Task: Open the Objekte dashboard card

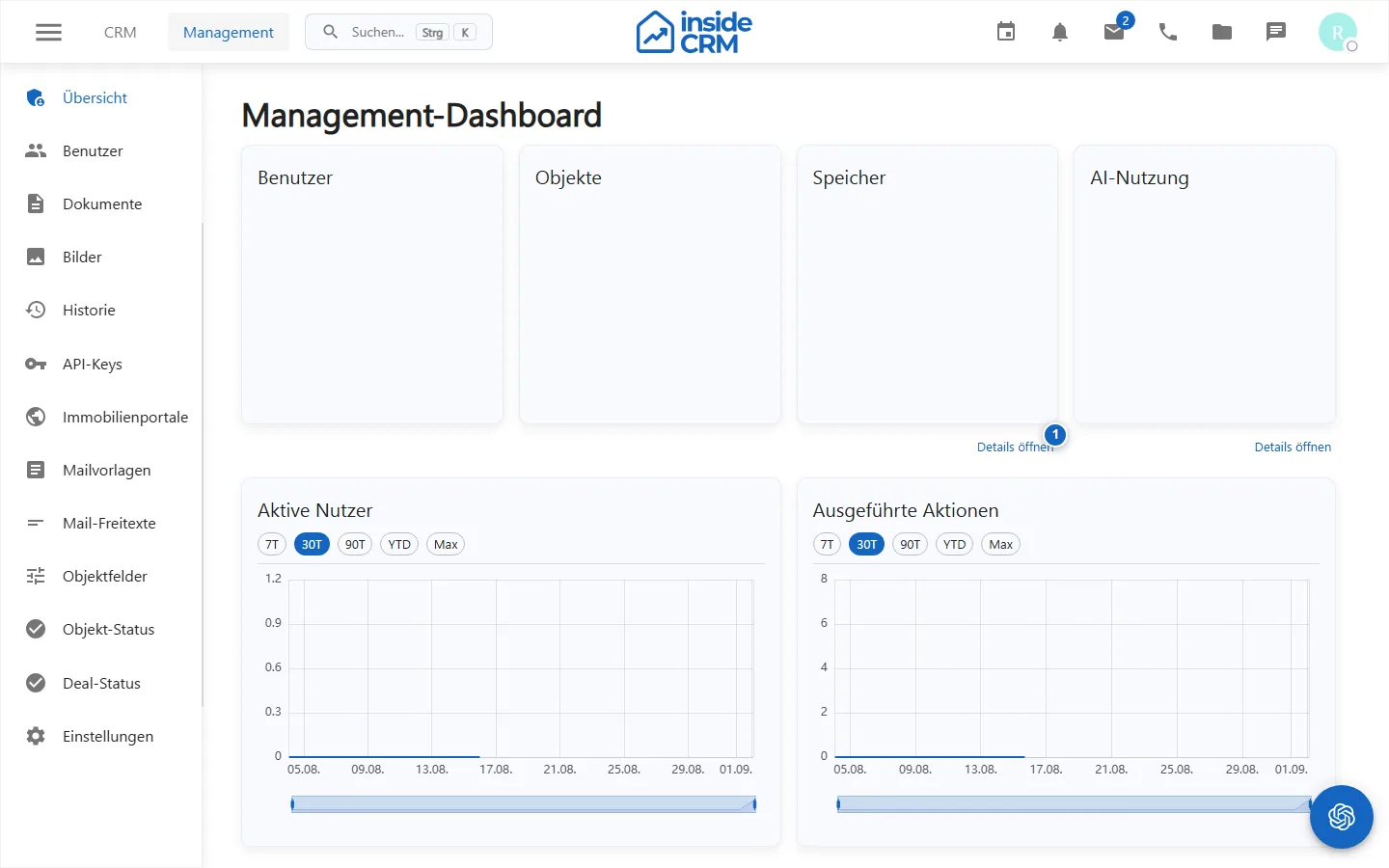Action: (650, 285)
